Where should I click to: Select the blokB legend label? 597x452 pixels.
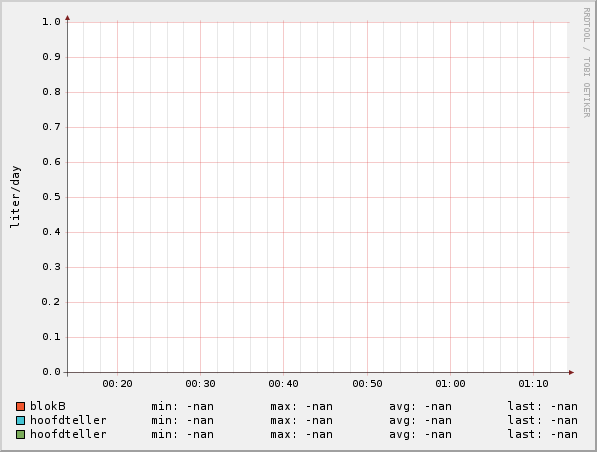click(x=48, y=406)
